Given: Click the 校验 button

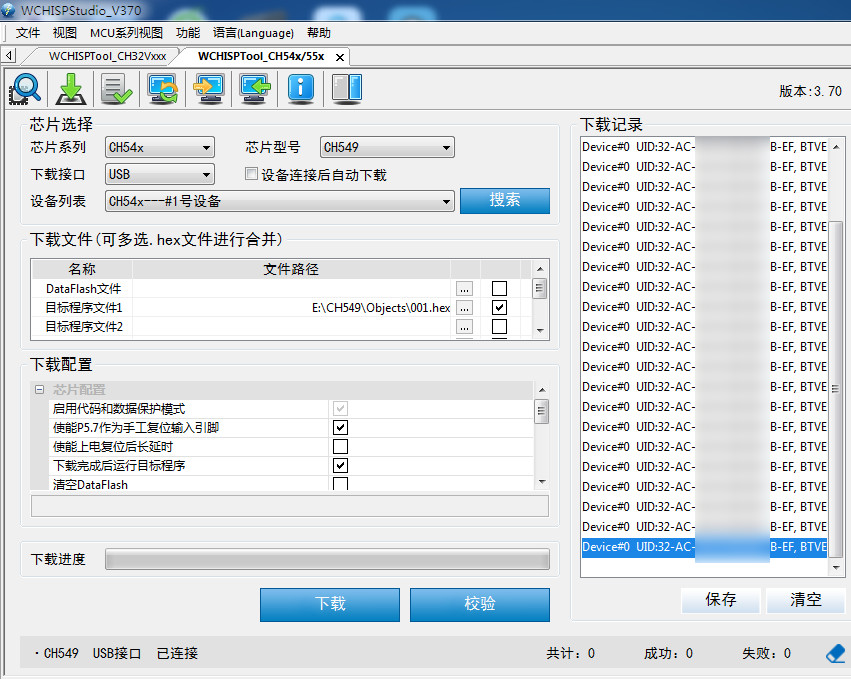Looking at the screenshot, I should point(480,604).
